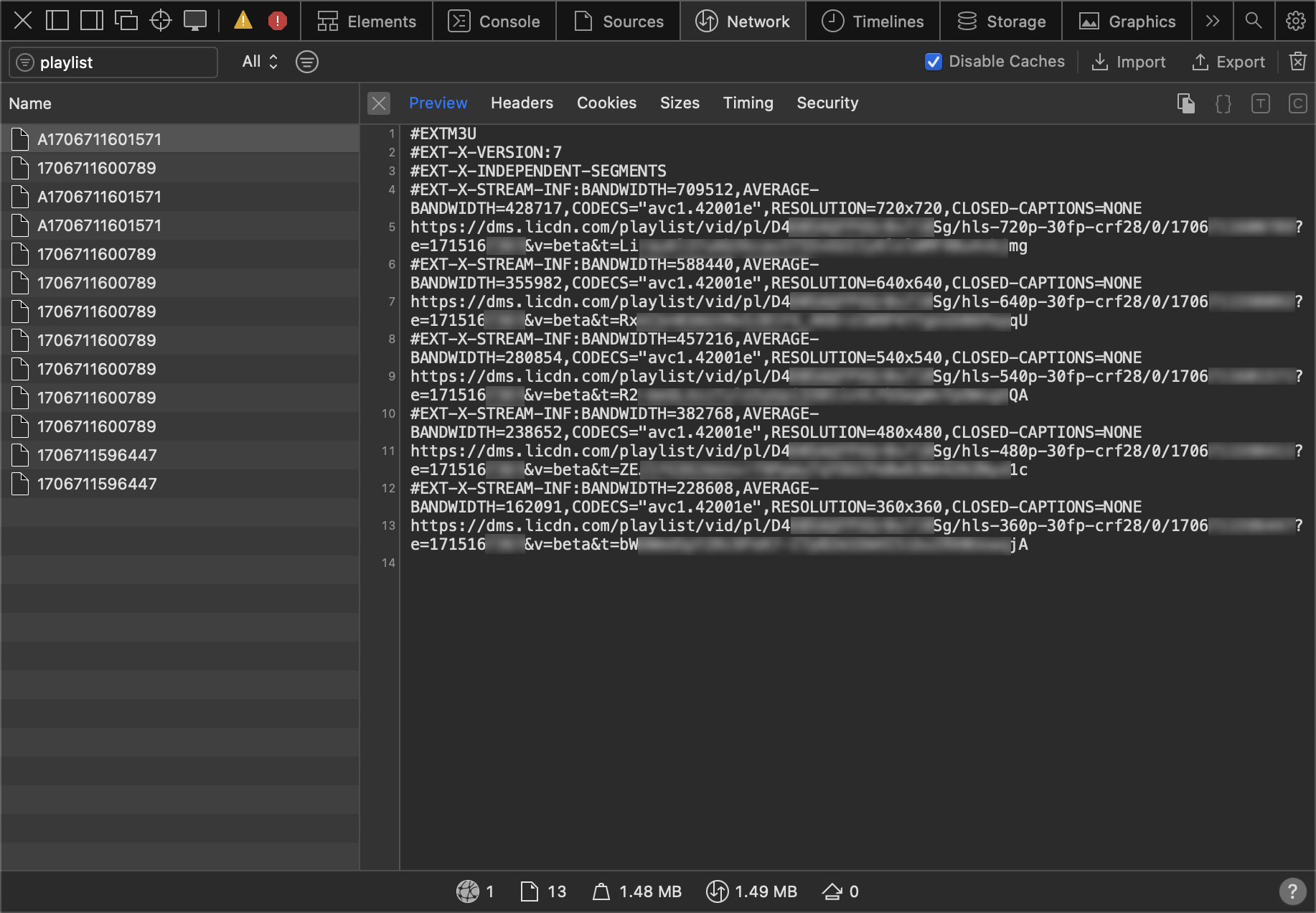Open the All resource type dropdown
This screenshot has height=913, width=1316.
260,62
